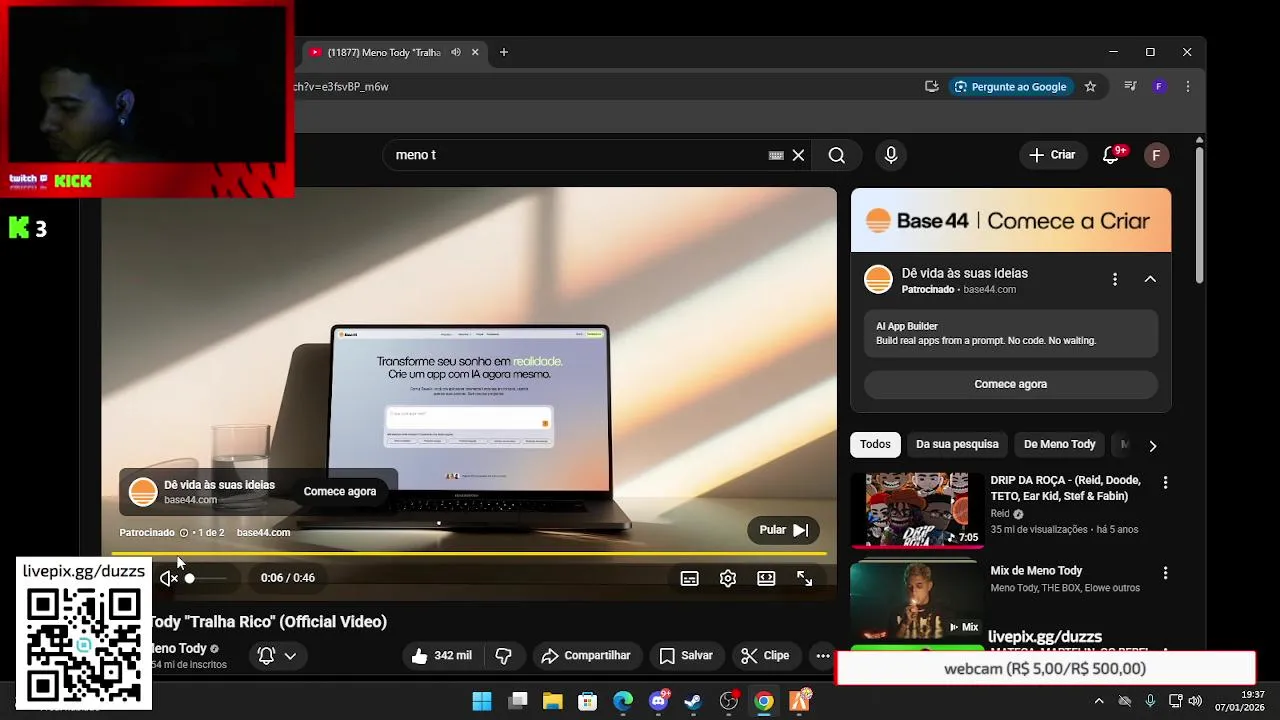Open OBS Studio from taskbar
This screenshot has width=1280, height=720.
(729, 701)
